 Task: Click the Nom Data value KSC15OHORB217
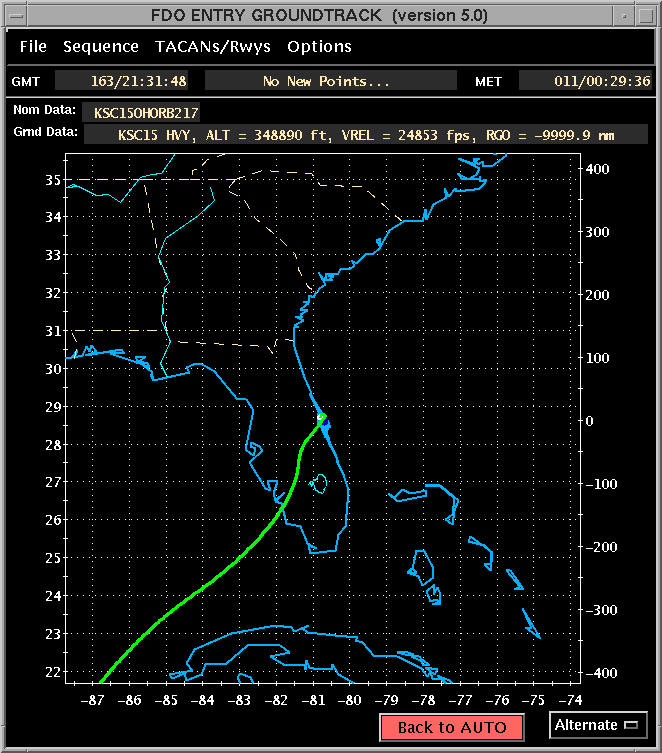tap(141, 113)
